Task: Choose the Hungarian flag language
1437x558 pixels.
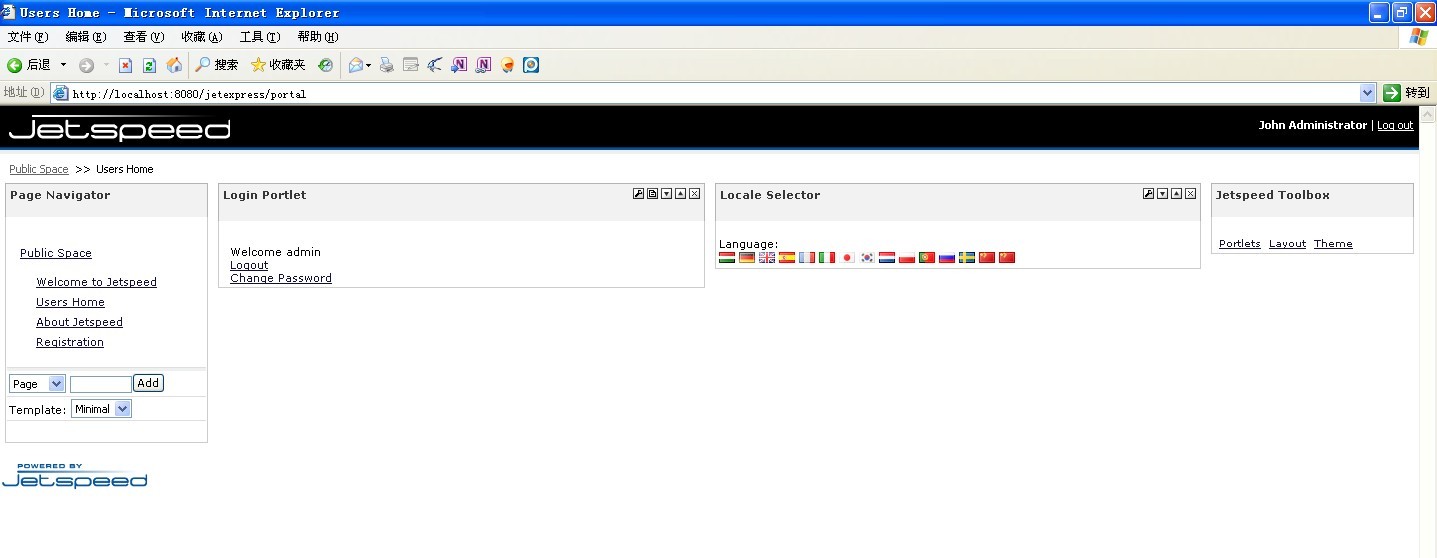Action: point(727,258)
